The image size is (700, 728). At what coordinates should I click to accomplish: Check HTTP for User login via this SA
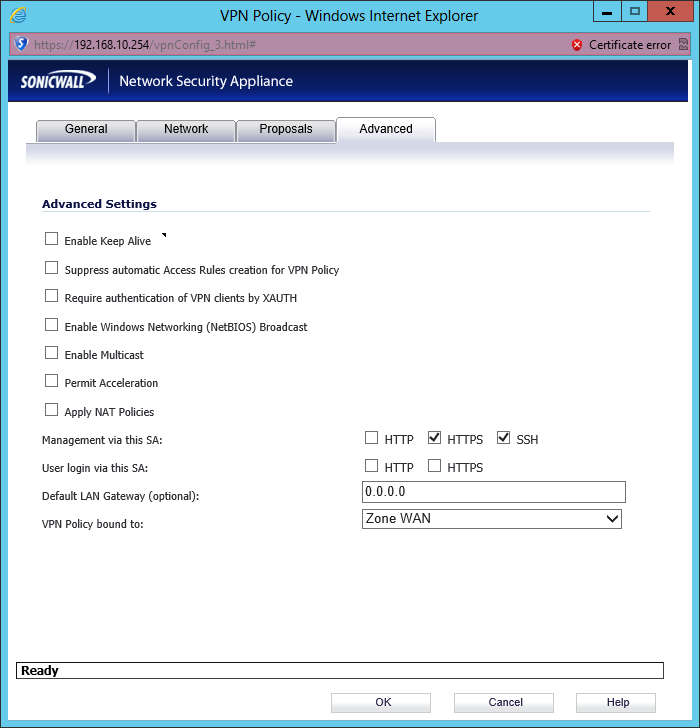(x=372, y=466)
